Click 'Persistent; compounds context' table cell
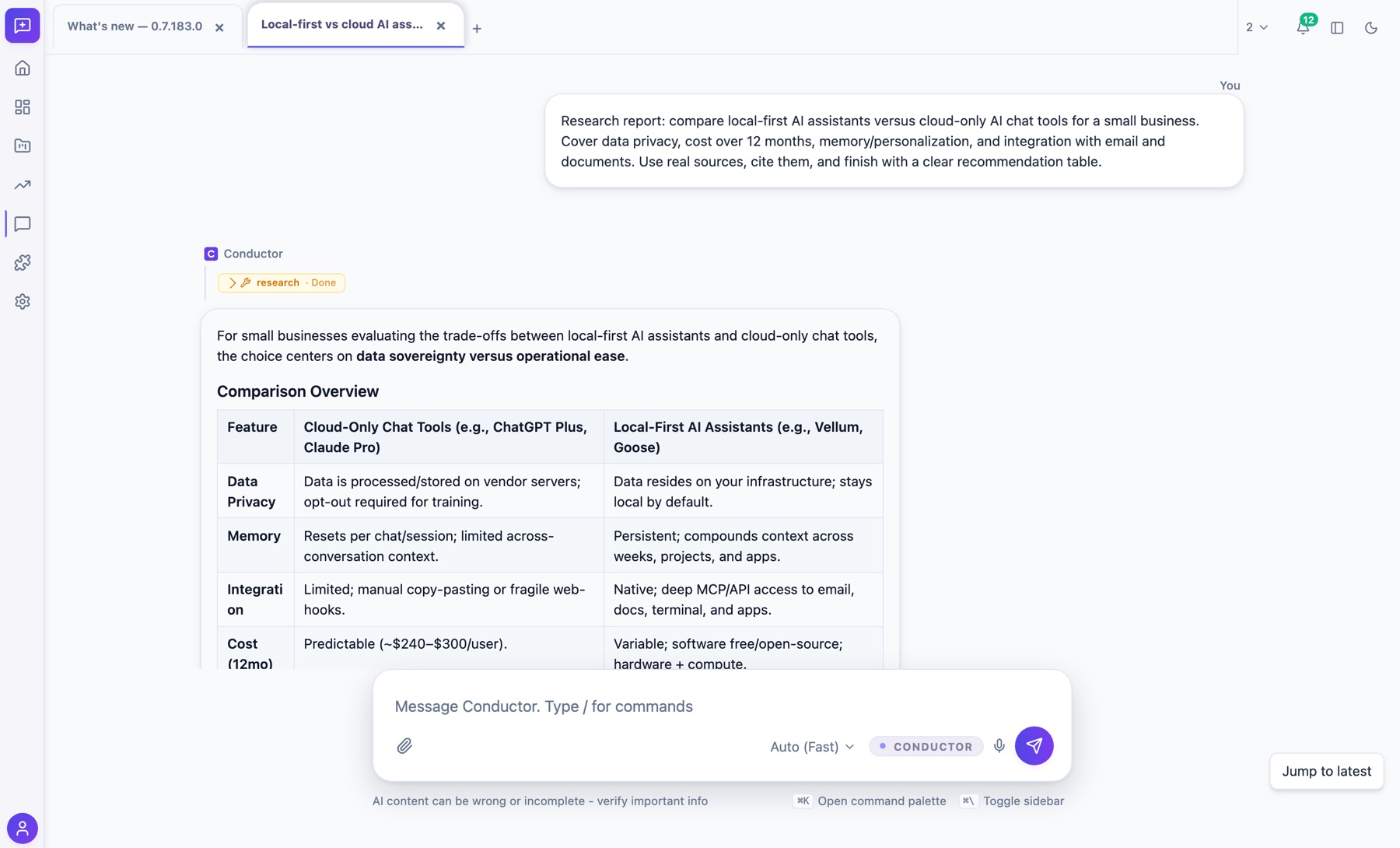The image size is (1400, 848). tap(744, 546)
